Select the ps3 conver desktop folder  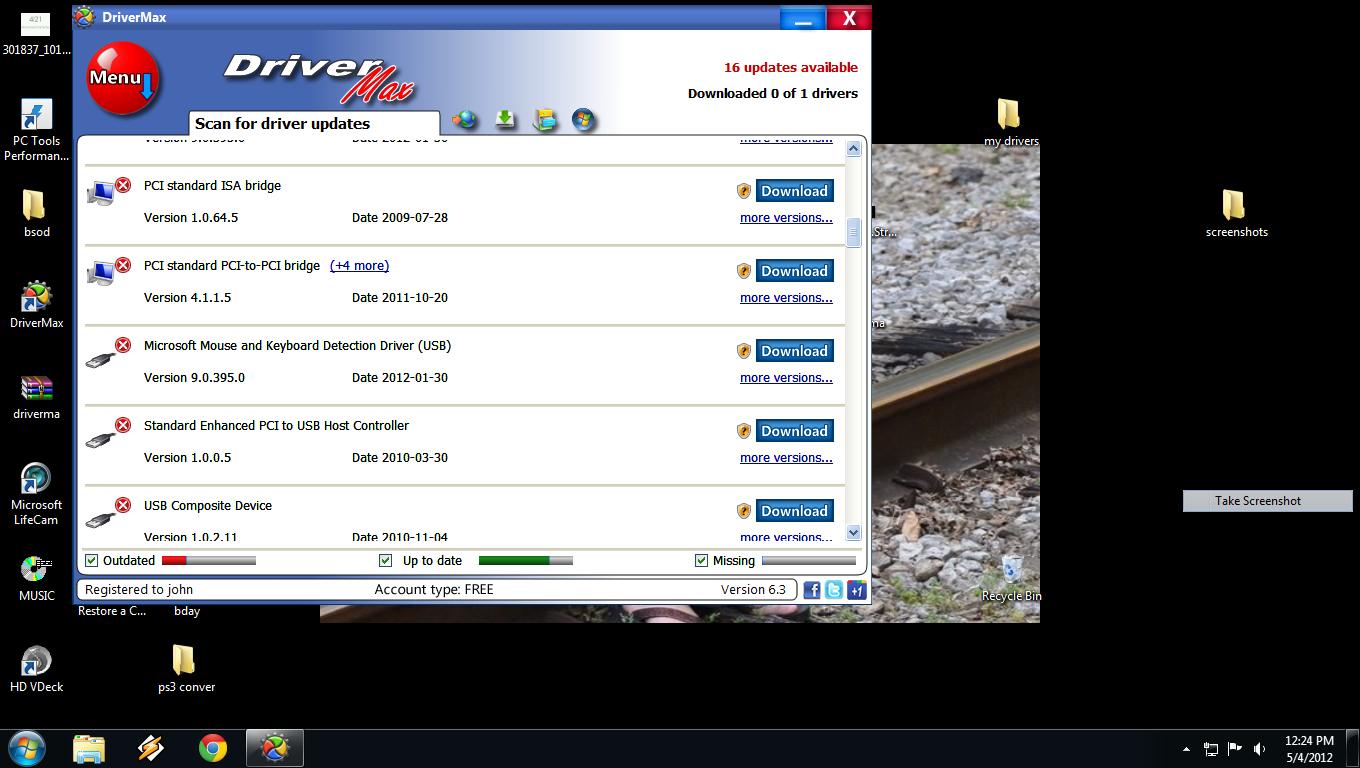tap(186, 669)
